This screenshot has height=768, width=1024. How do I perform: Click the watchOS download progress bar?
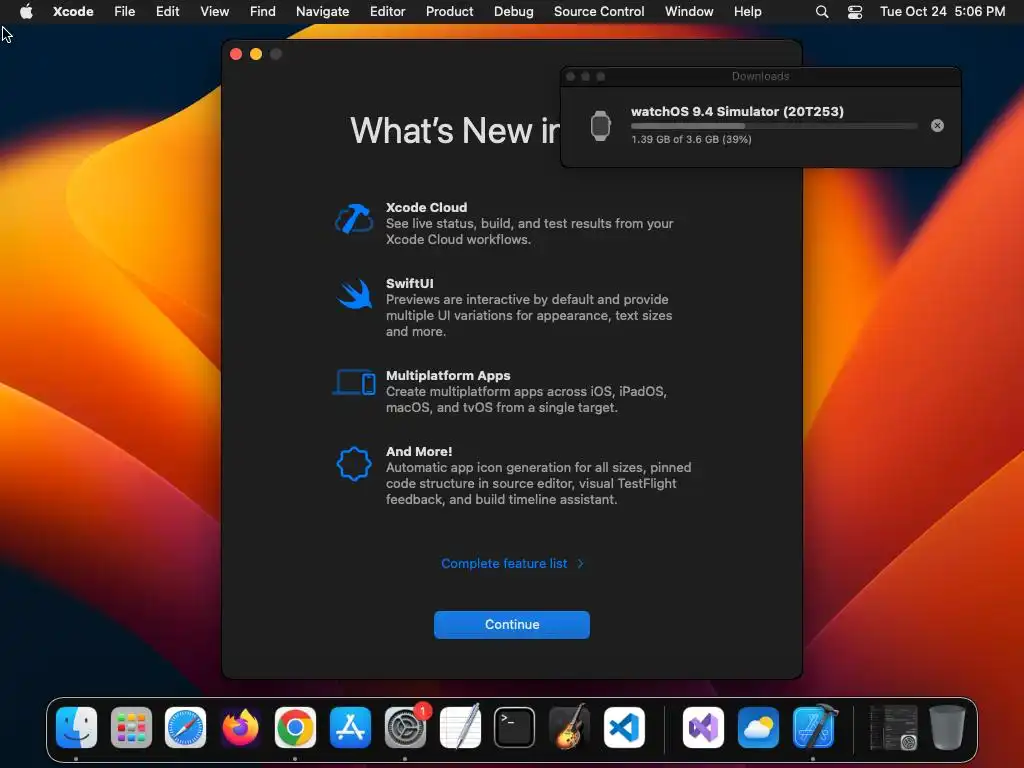[x=774, y=126]
